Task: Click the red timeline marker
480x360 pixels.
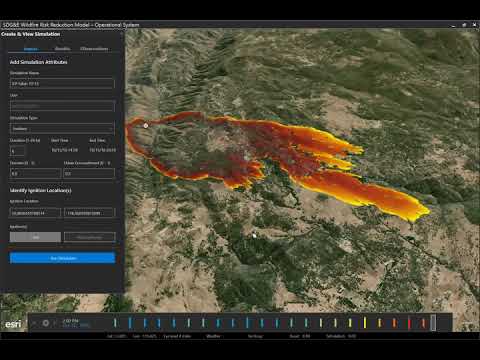Action: point(409,323)
